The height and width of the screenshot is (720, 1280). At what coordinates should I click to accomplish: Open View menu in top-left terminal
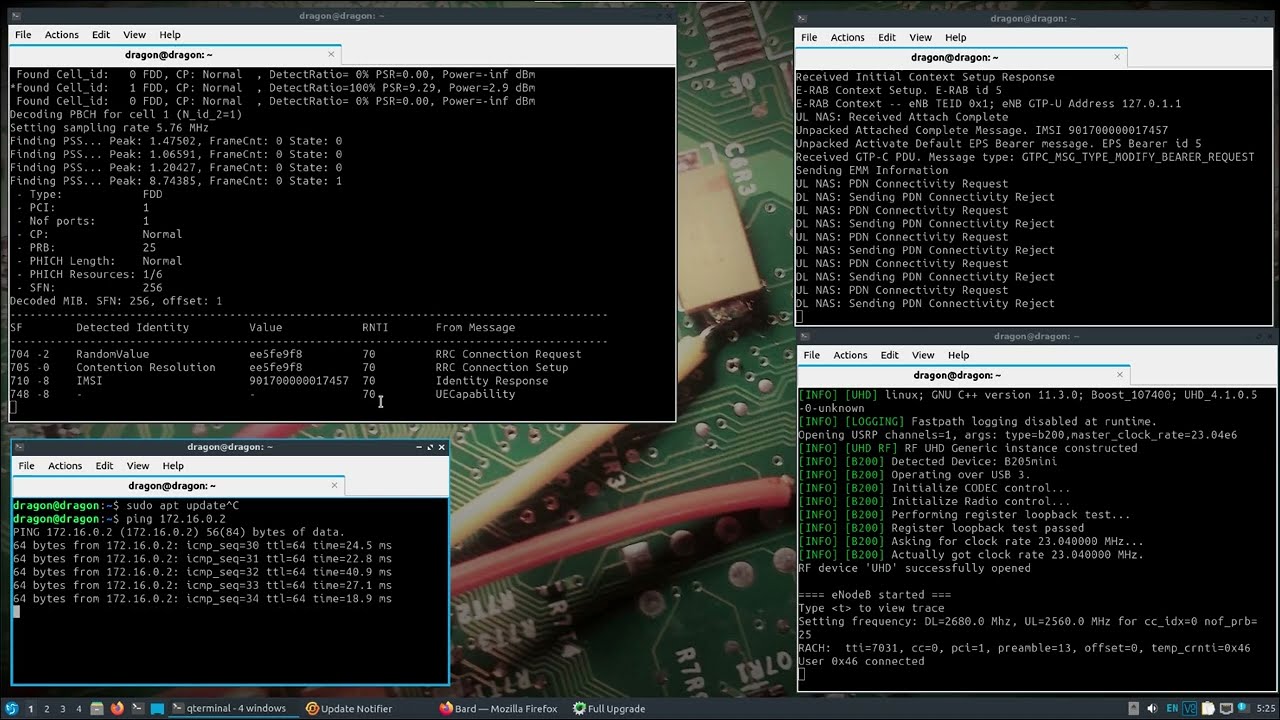[x=134, y=35]
